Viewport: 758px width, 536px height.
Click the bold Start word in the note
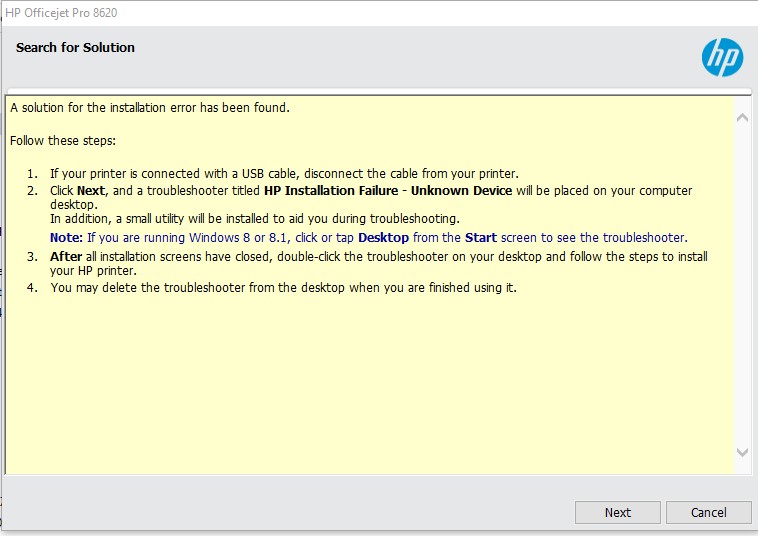pyautogui.click(x=481, y=237)
